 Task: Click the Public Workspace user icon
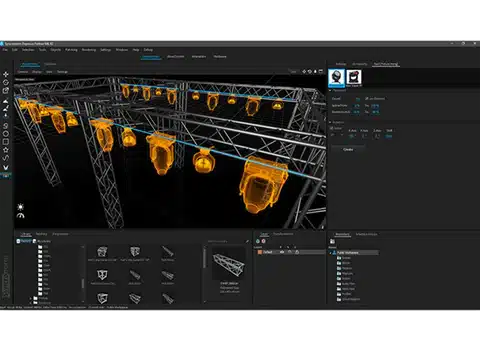tap(334, 253)
